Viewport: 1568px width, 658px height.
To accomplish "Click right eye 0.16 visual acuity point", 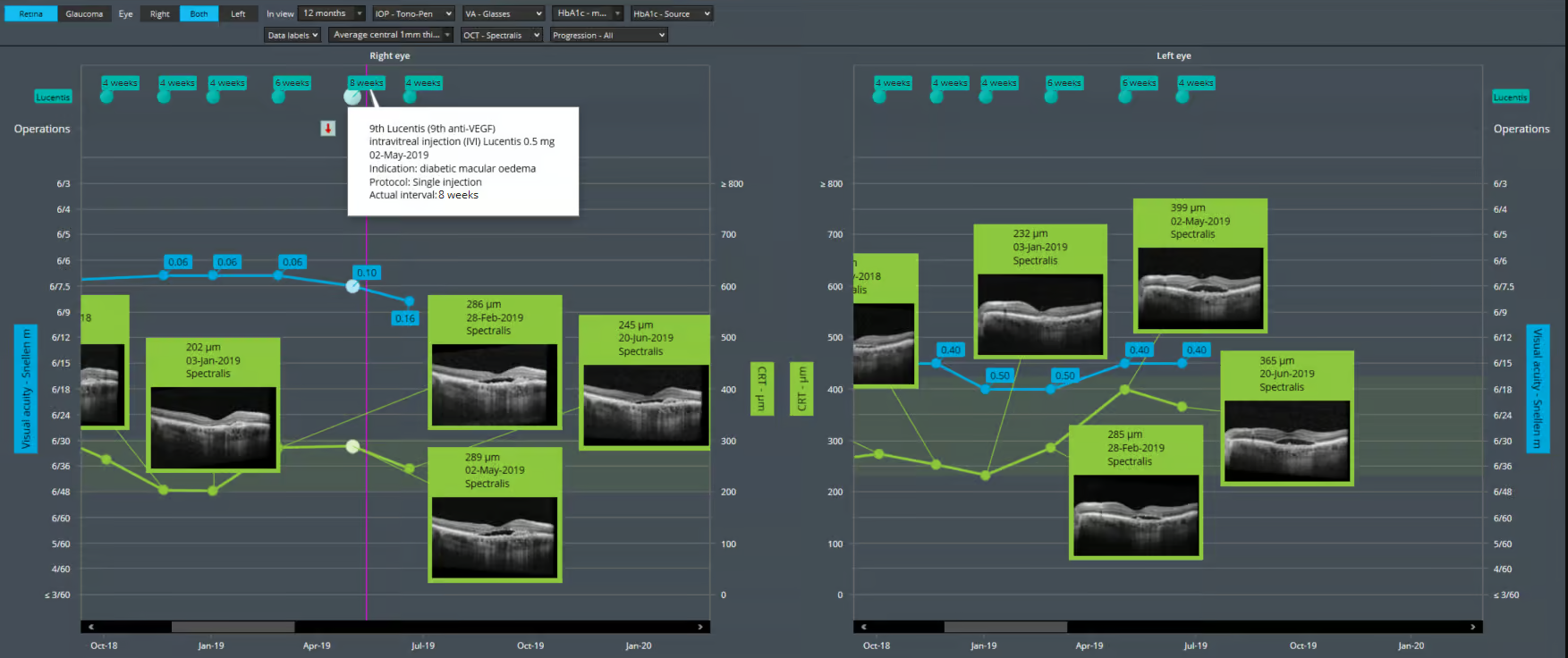I will [x=409, y=301].
